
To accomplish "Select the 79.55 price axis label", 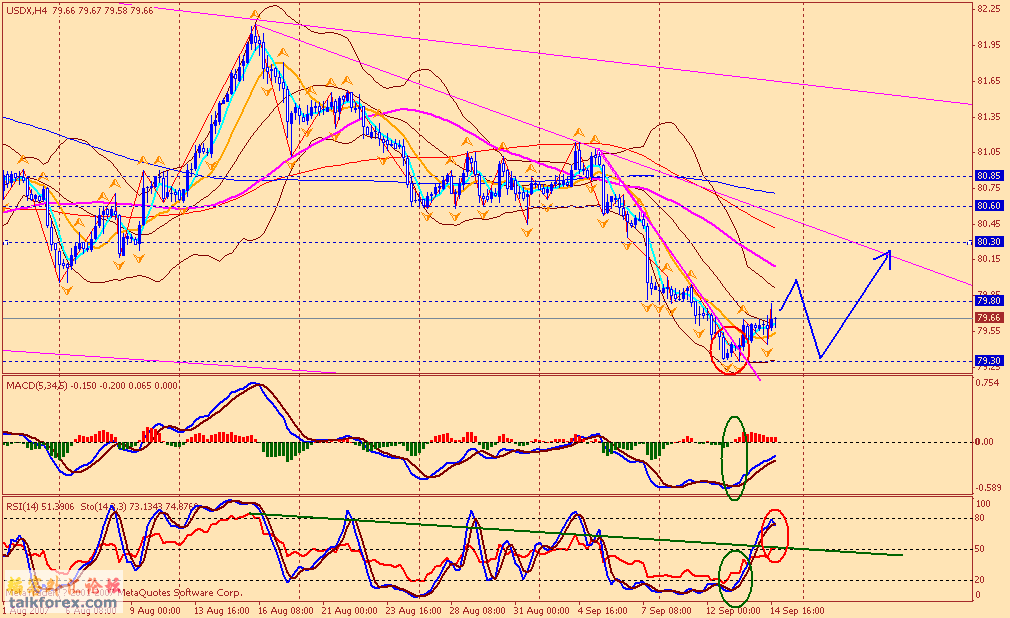I will [x=988, y=331].
